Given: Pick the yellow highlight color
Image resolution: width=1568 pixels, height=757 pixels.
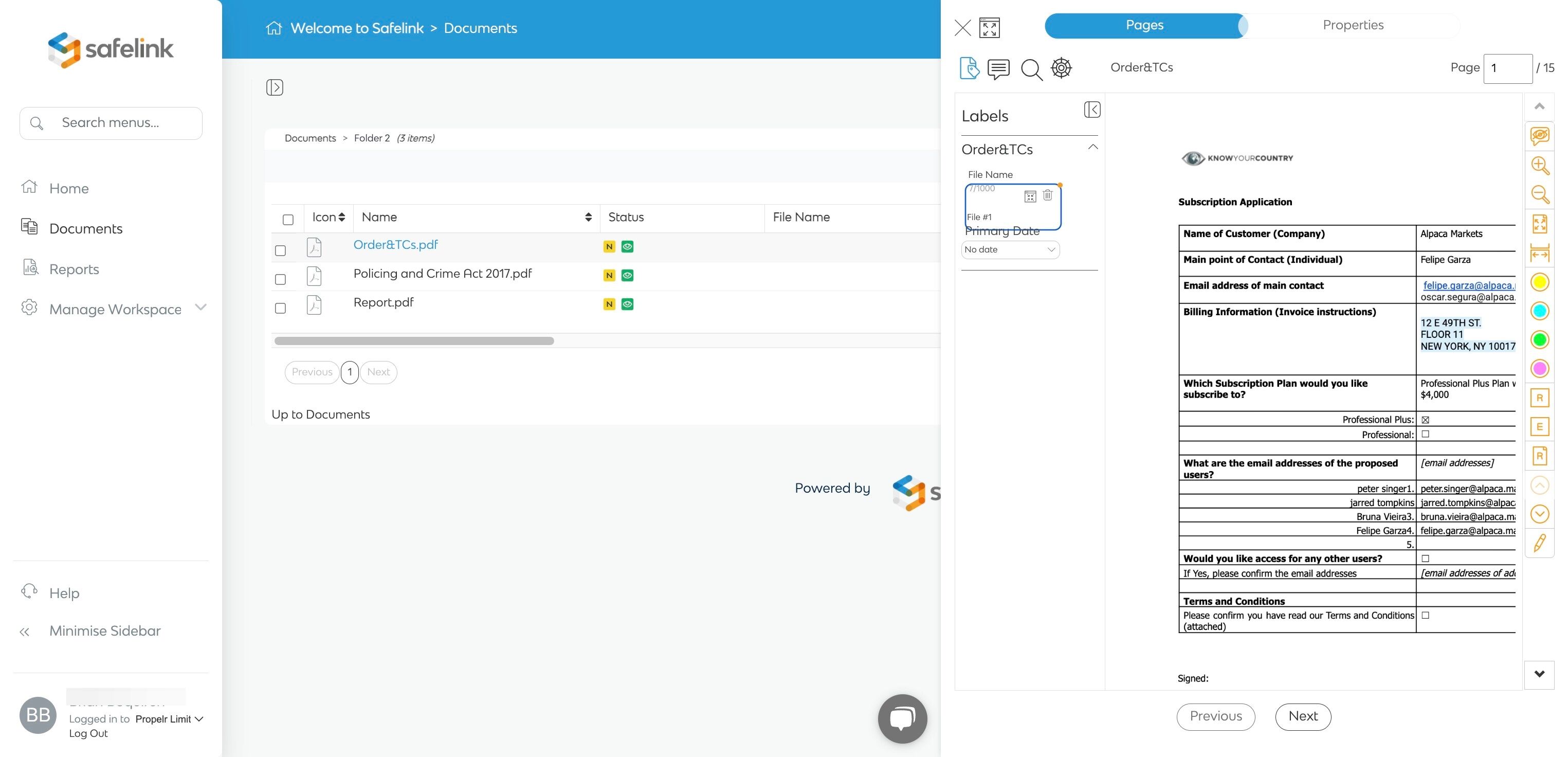Looking at the screenshot, I should coord(1539,282).
